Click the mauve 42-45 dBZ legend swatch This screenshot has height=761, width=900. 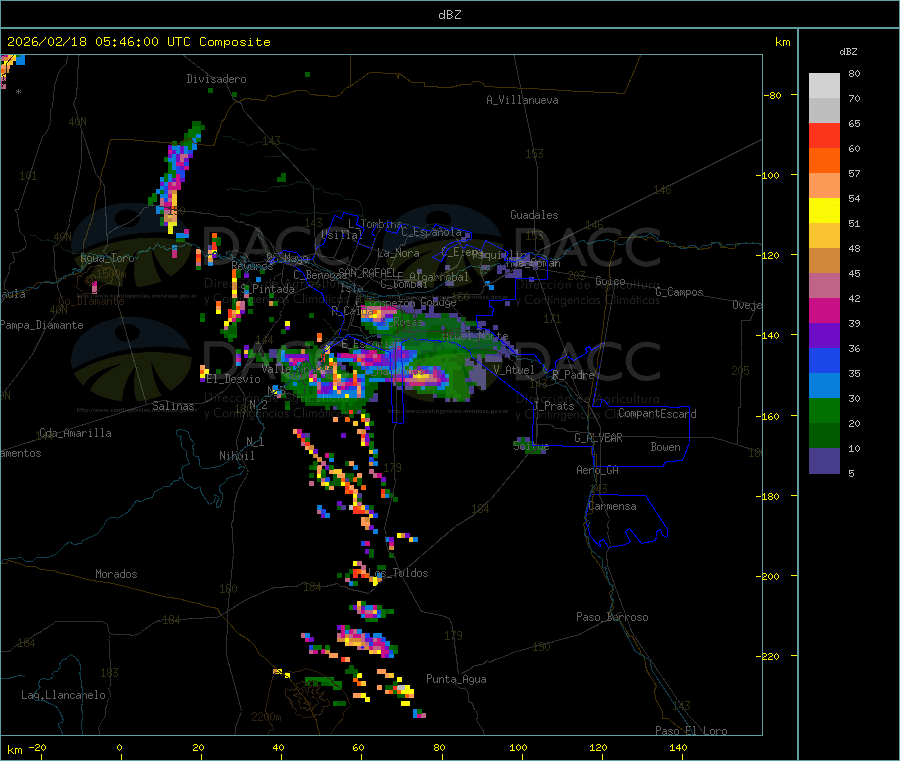pos(824,286)
